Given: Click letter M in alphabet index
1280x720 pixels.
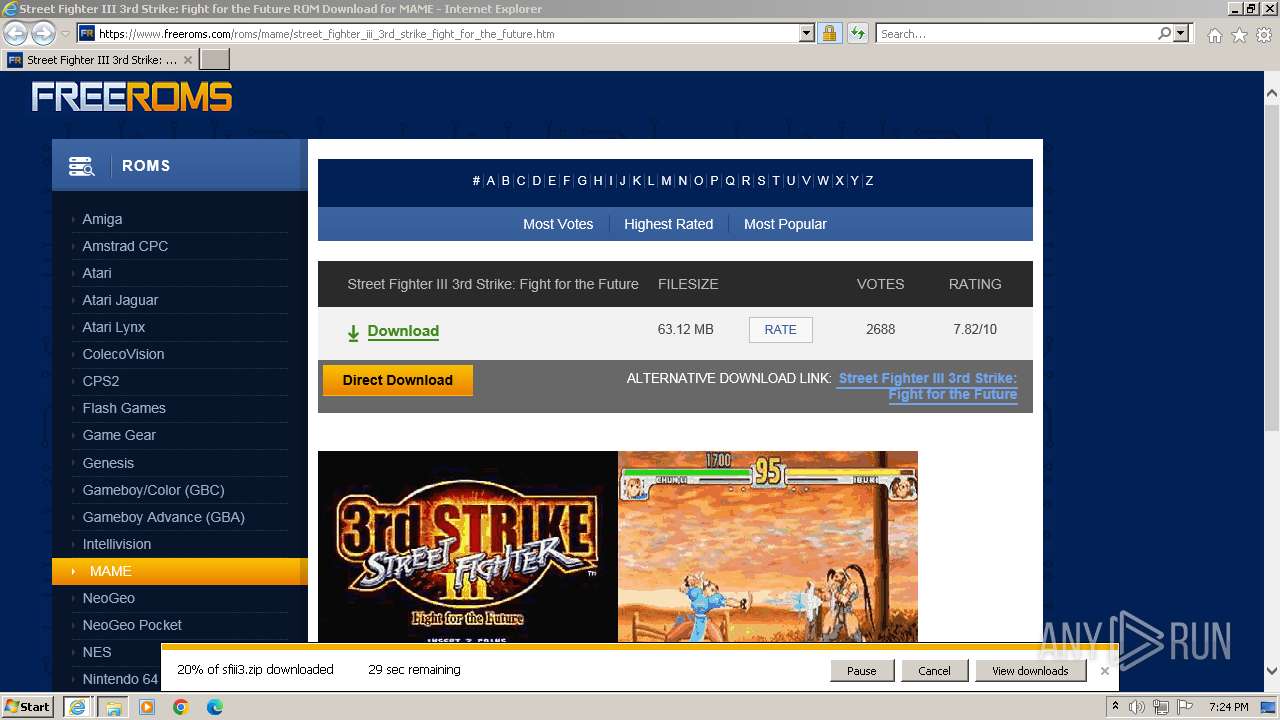Looking at the screenshot, I should point(666,181).
